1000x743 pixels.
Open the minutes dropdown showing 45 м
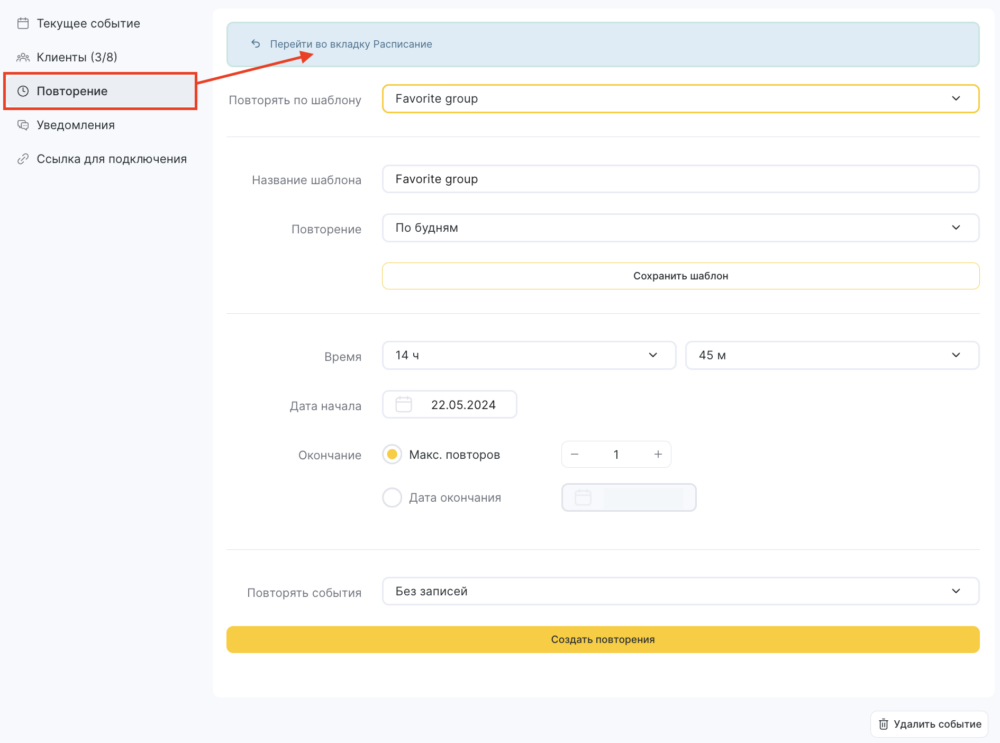click(x=832, y=355)
